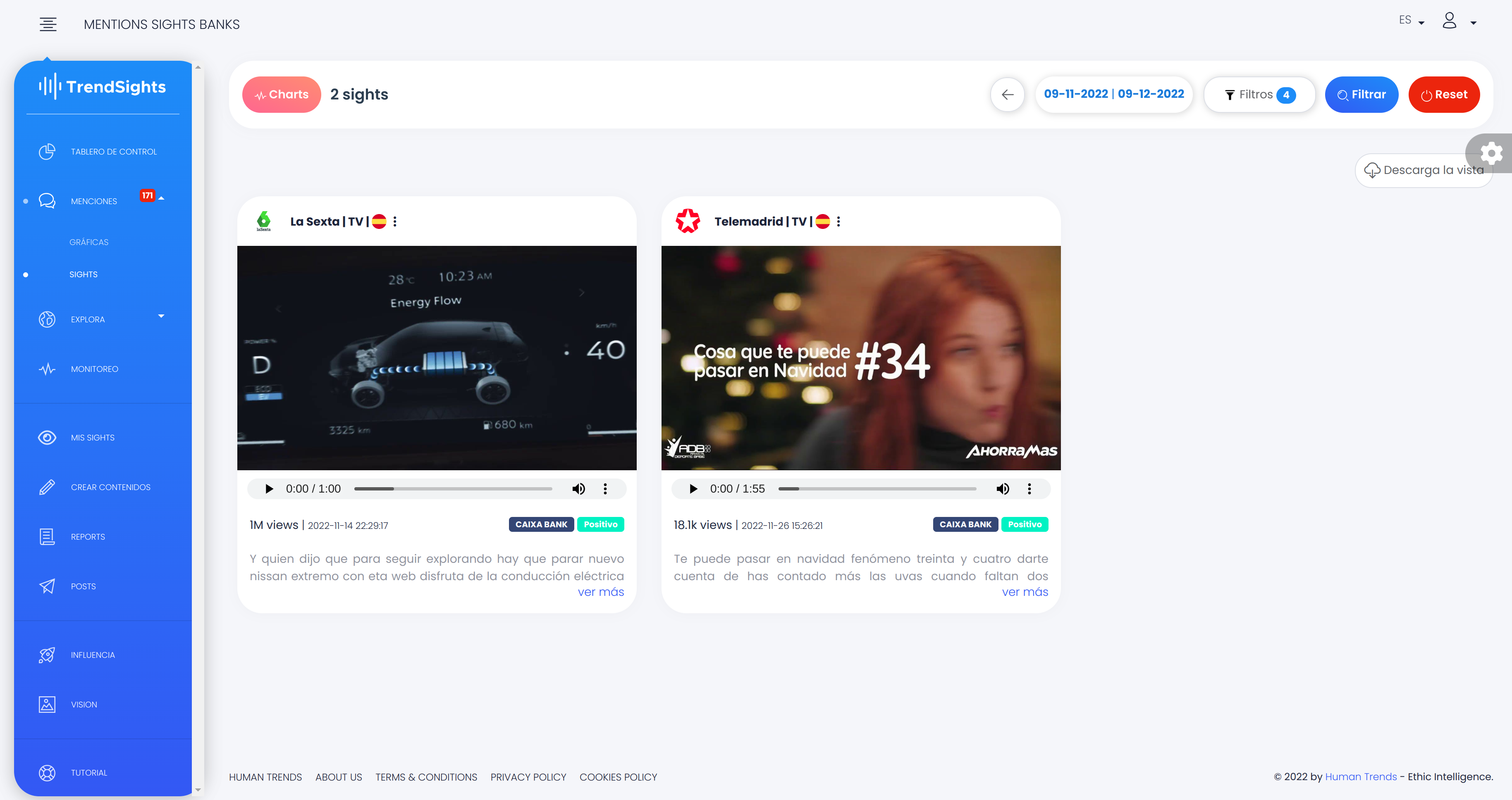Select Gráficas in the sidebar
Image resolution: width=1512 pixels, height=800 pixels.
88,242
